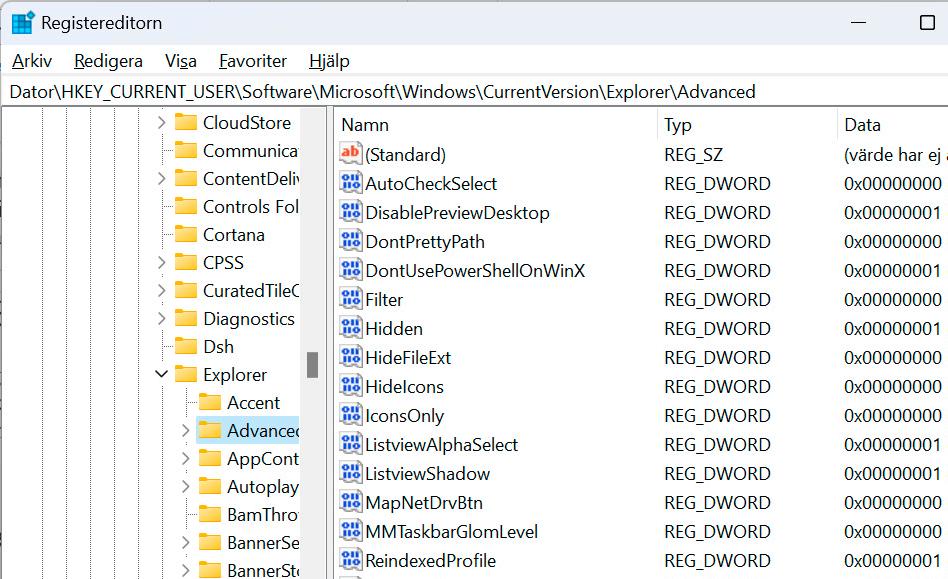Click the Hidden DWORD icon
This screenshot has height=579, width=948.
pos(351,328)
